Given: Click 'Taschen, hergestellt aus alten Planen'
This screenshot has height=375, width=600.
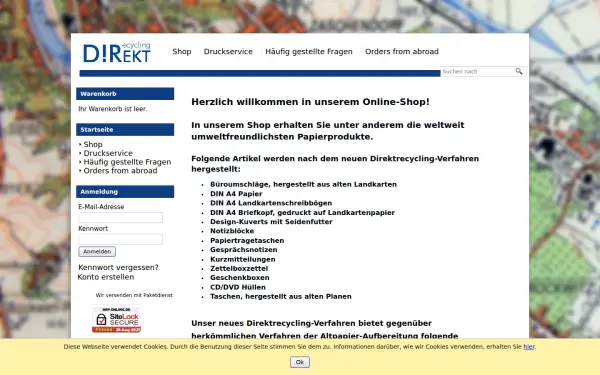Looking at the screenshot, I should [281, 296].
